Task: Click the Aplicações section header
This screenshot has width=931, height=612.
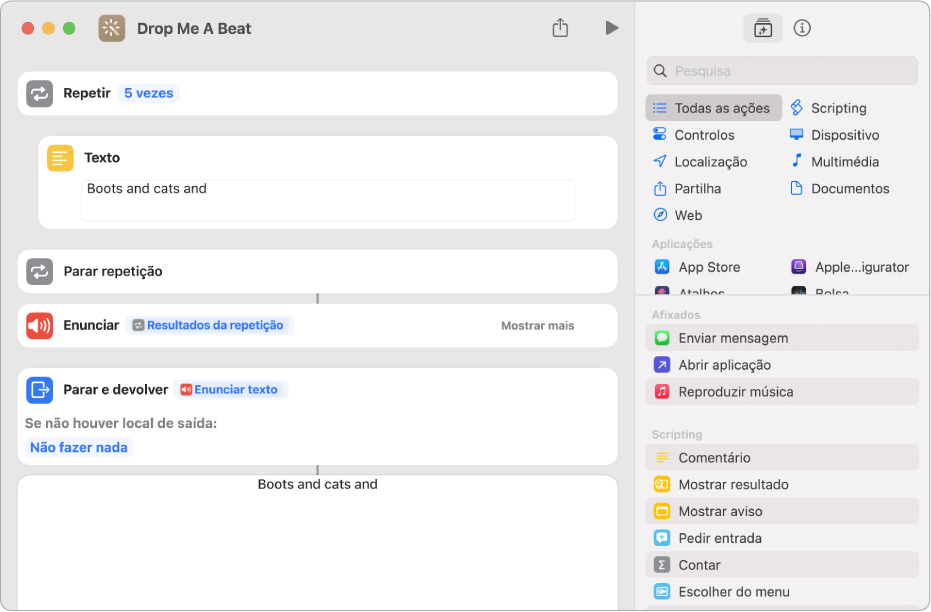Action: [682, 244]
